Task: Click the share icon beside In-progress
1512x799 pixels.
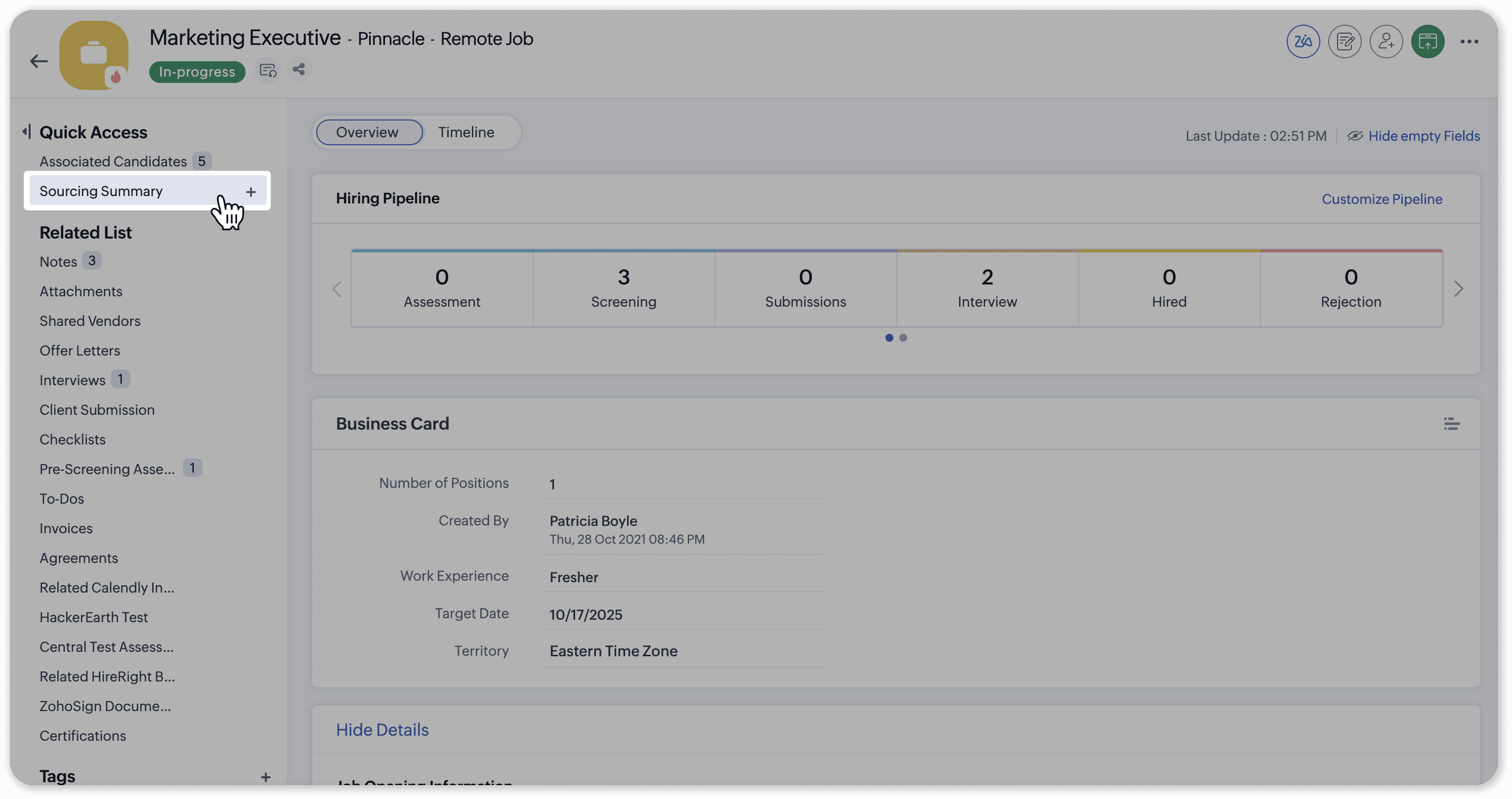Action: coord(299,70)
